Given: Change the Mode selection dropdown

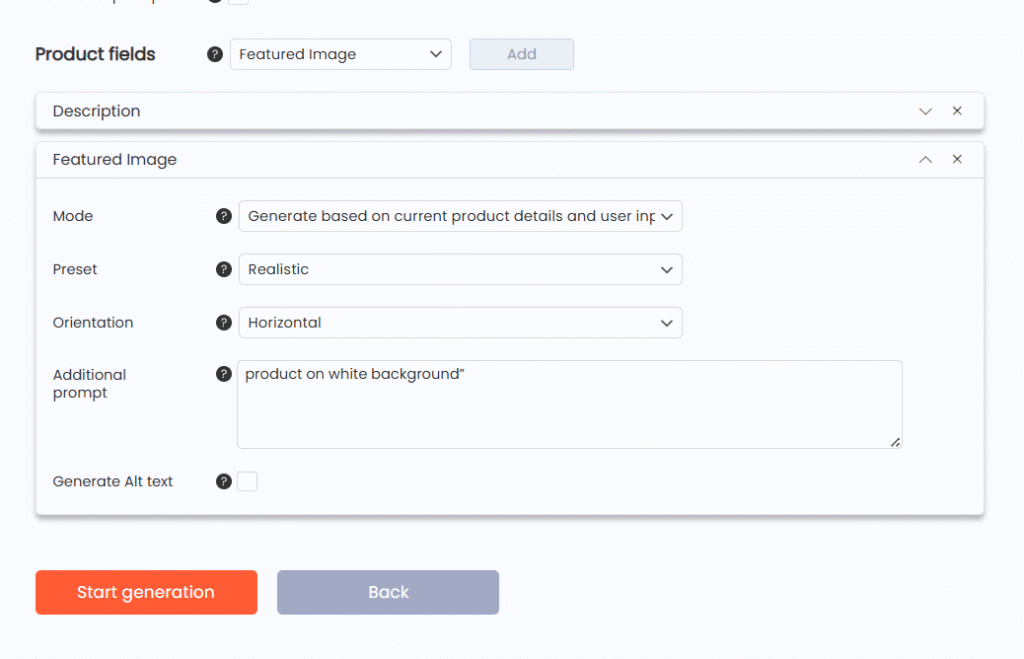Looking at the screenshot, I should (460, 216).
